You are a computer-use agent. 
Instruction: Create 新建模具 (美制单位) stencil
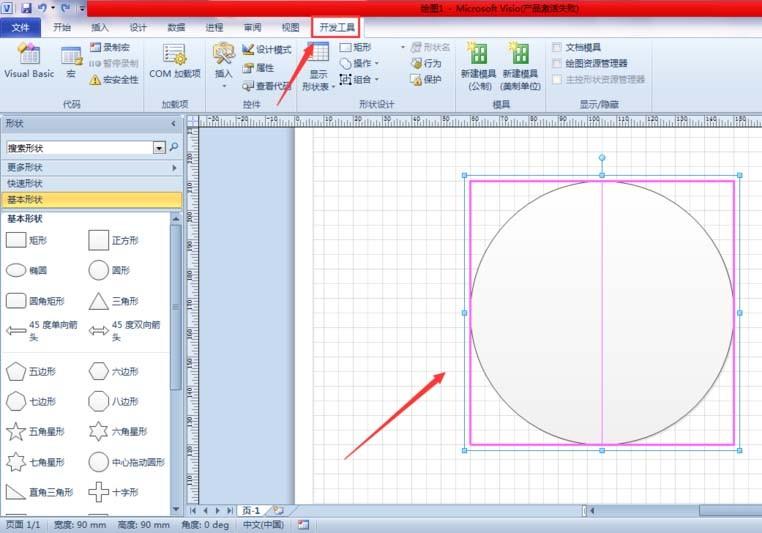[520, 67]
